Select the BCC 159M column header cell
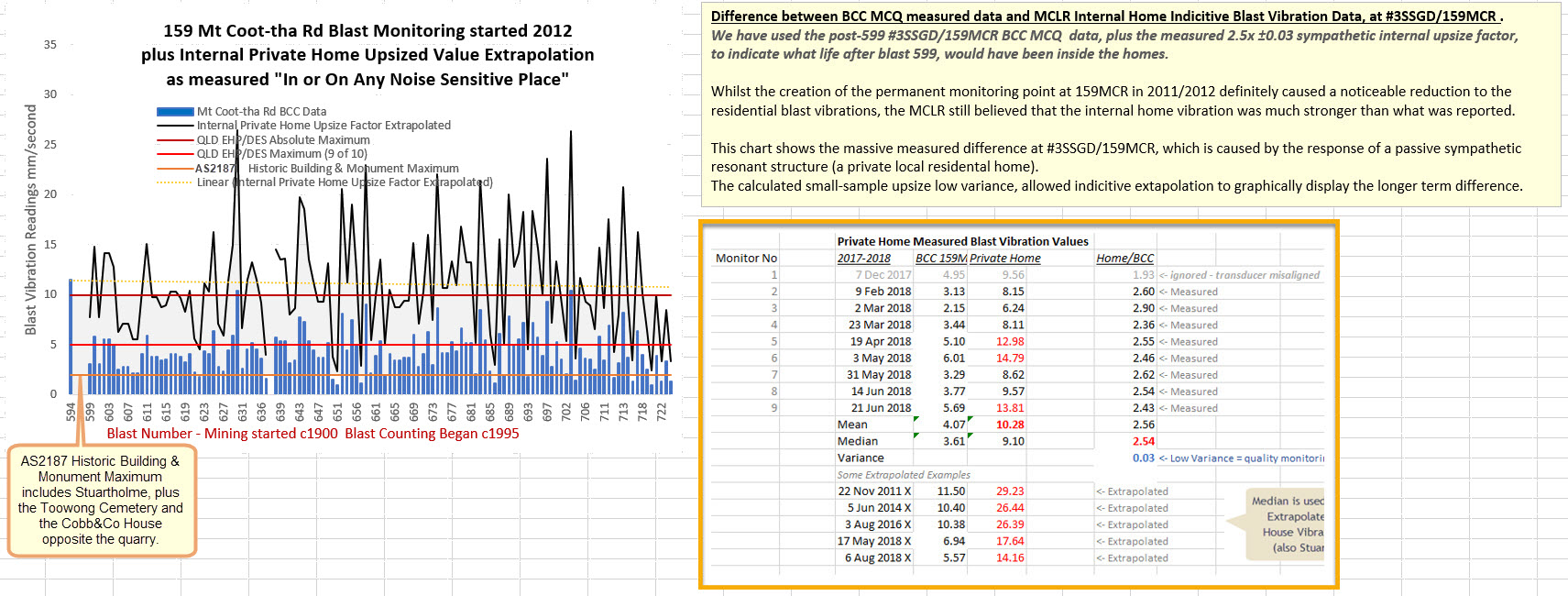The height and width of the screenshot is (596, 1568). tap(940, 259)
